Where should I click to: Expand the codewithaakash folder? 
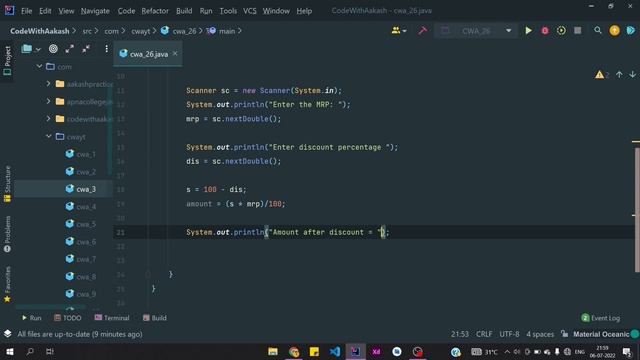48,119
